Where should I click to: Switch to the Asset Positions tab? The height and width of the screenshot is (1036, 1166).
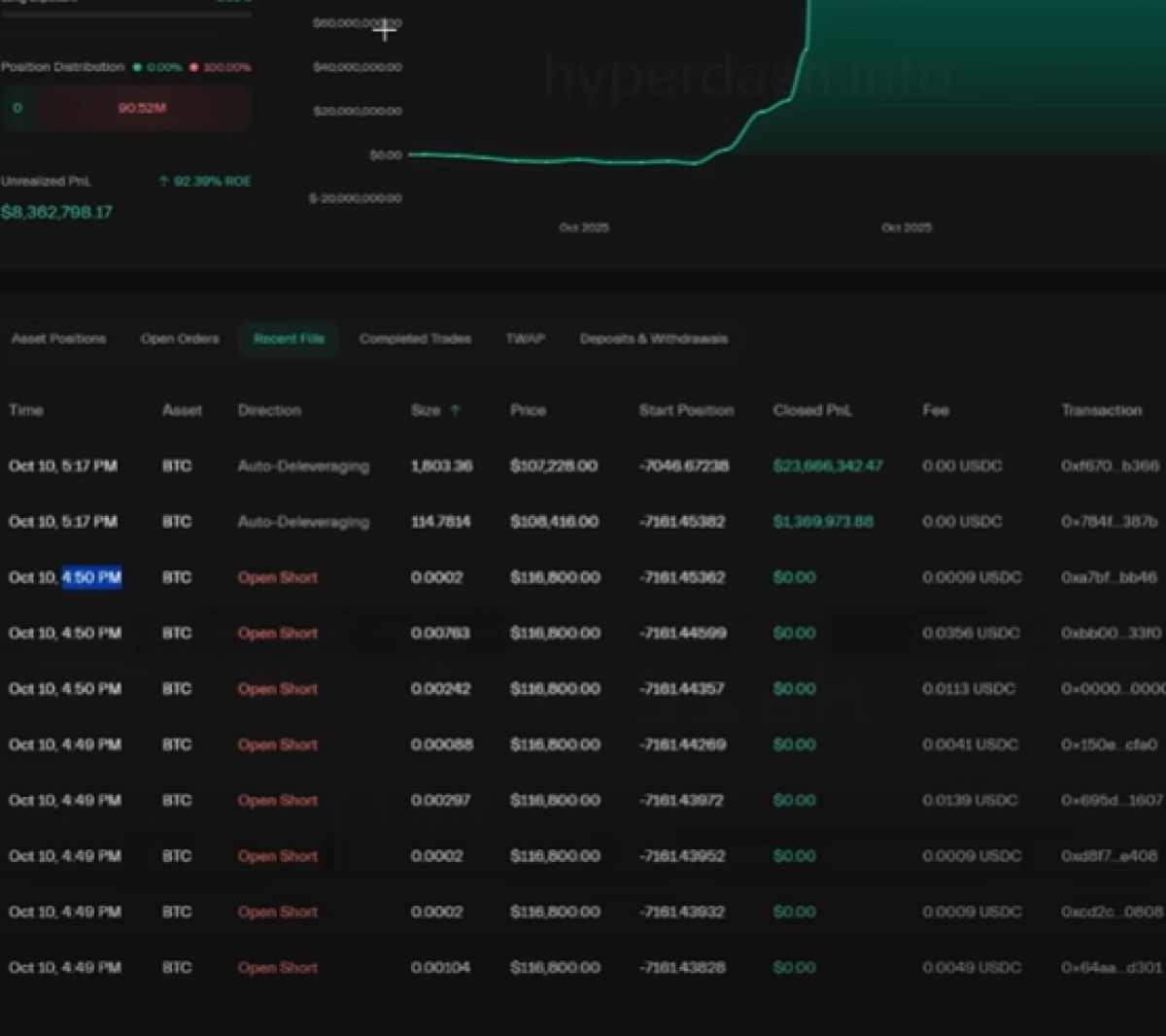[58, 339]
